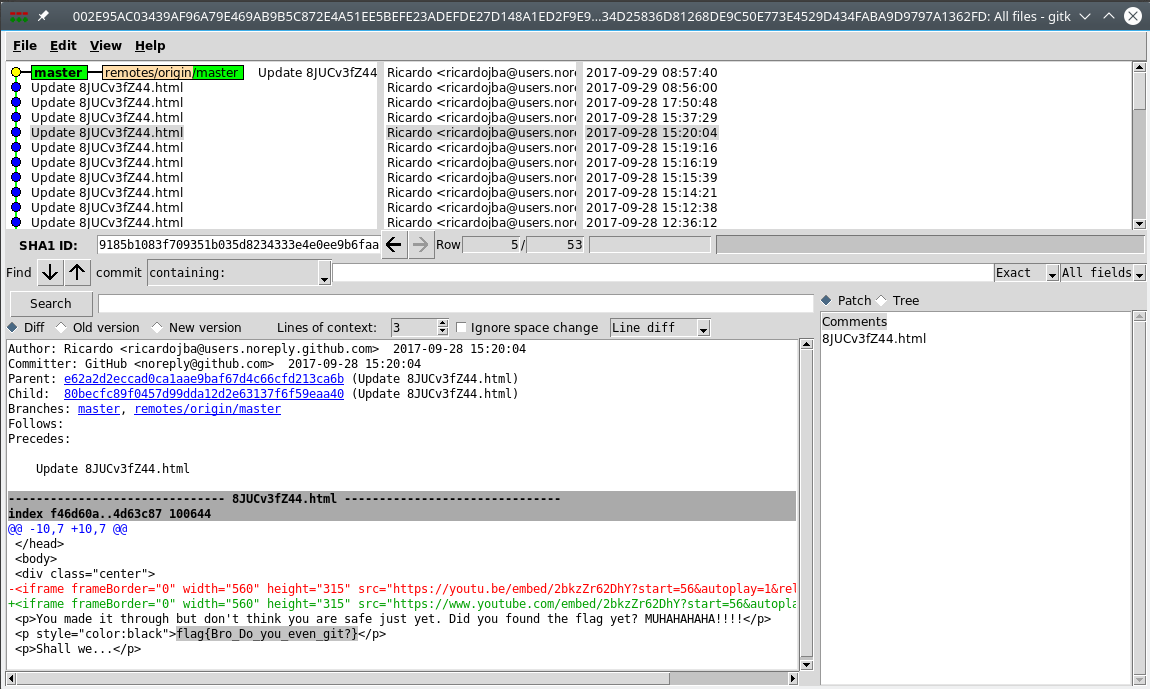
Task: Open the Edit menu
Action: (x=63, y=46)
